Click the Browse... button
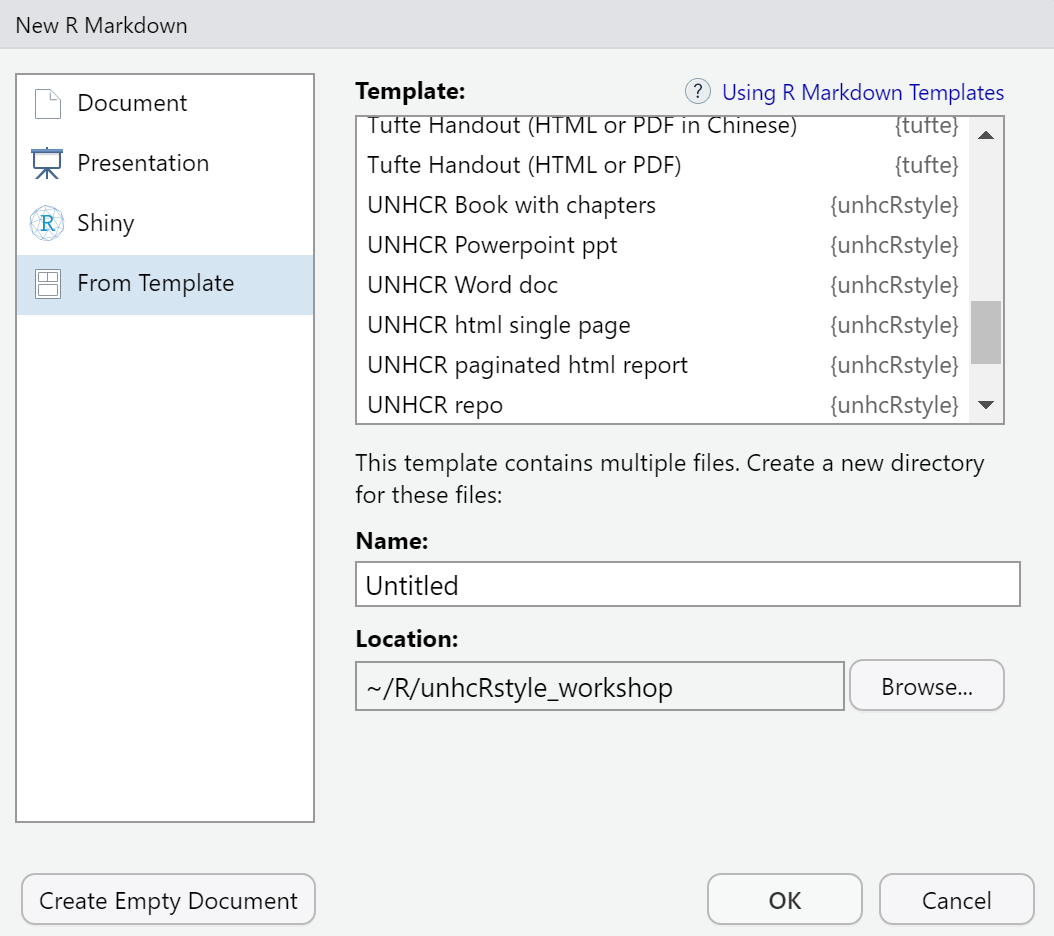 tap(927, 686)
